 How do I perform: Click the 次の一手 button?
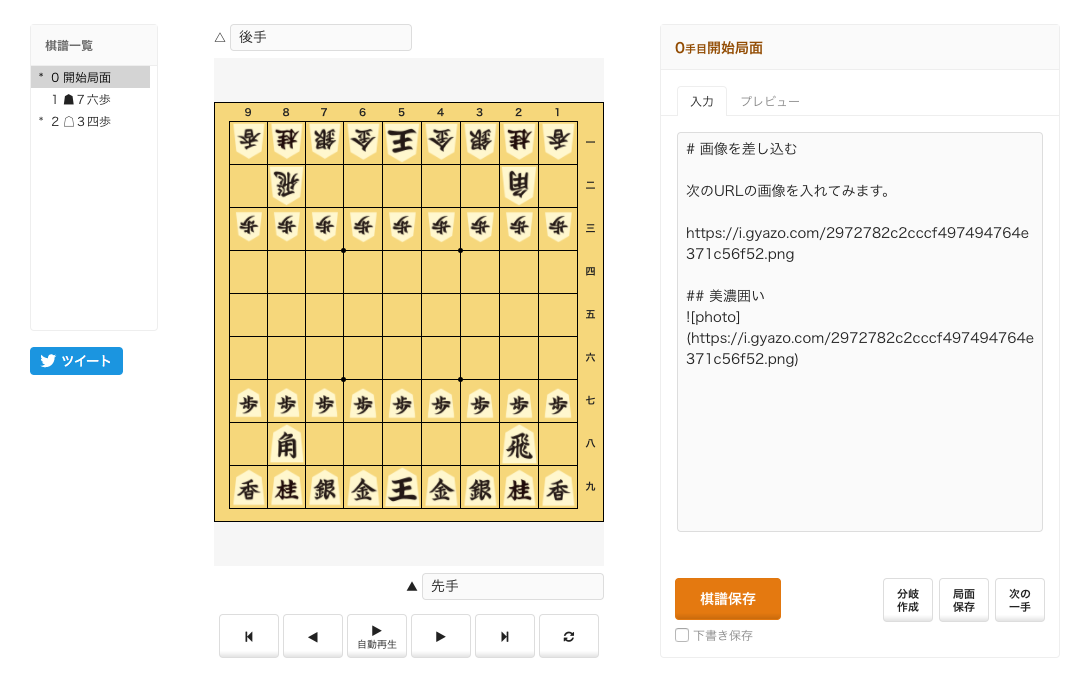click(x=1020, y=600)
